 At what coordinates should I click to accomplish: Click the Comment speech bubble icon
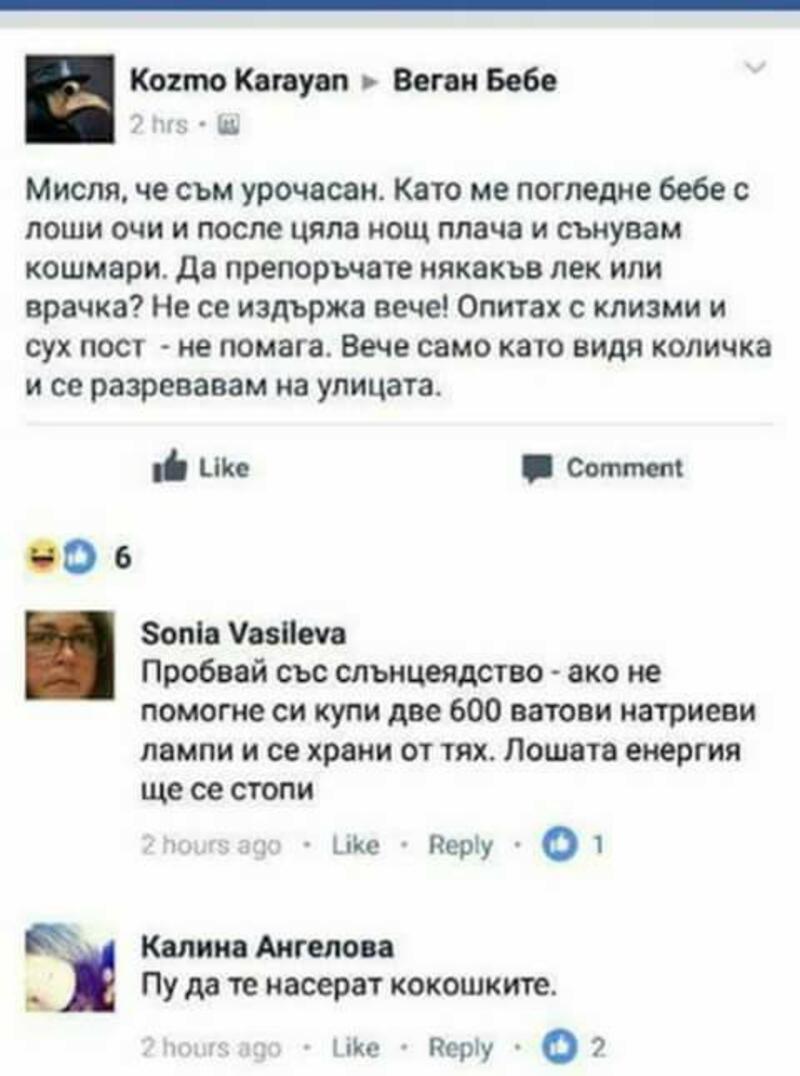tap(537, 469)
